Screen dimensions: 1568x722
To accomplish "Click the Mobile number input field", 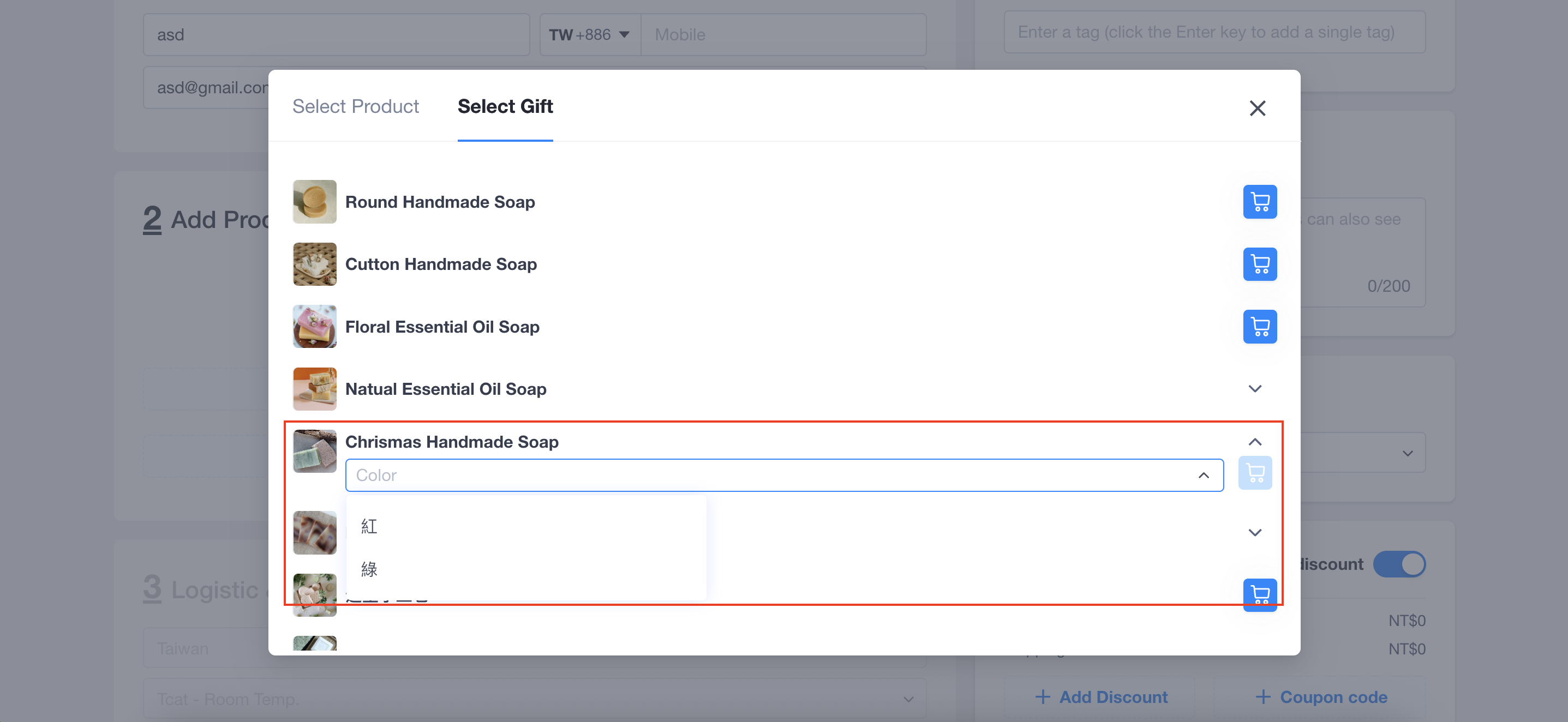I will tap(783, 35).
